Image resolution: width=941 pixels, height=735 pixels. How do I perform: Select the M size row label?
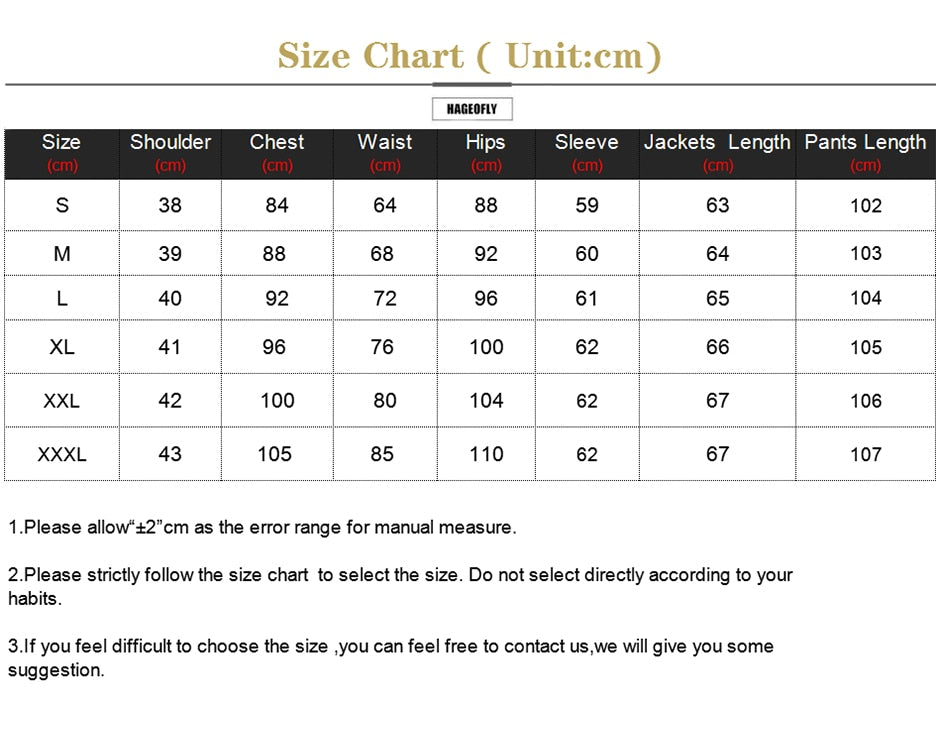[62, 254]
